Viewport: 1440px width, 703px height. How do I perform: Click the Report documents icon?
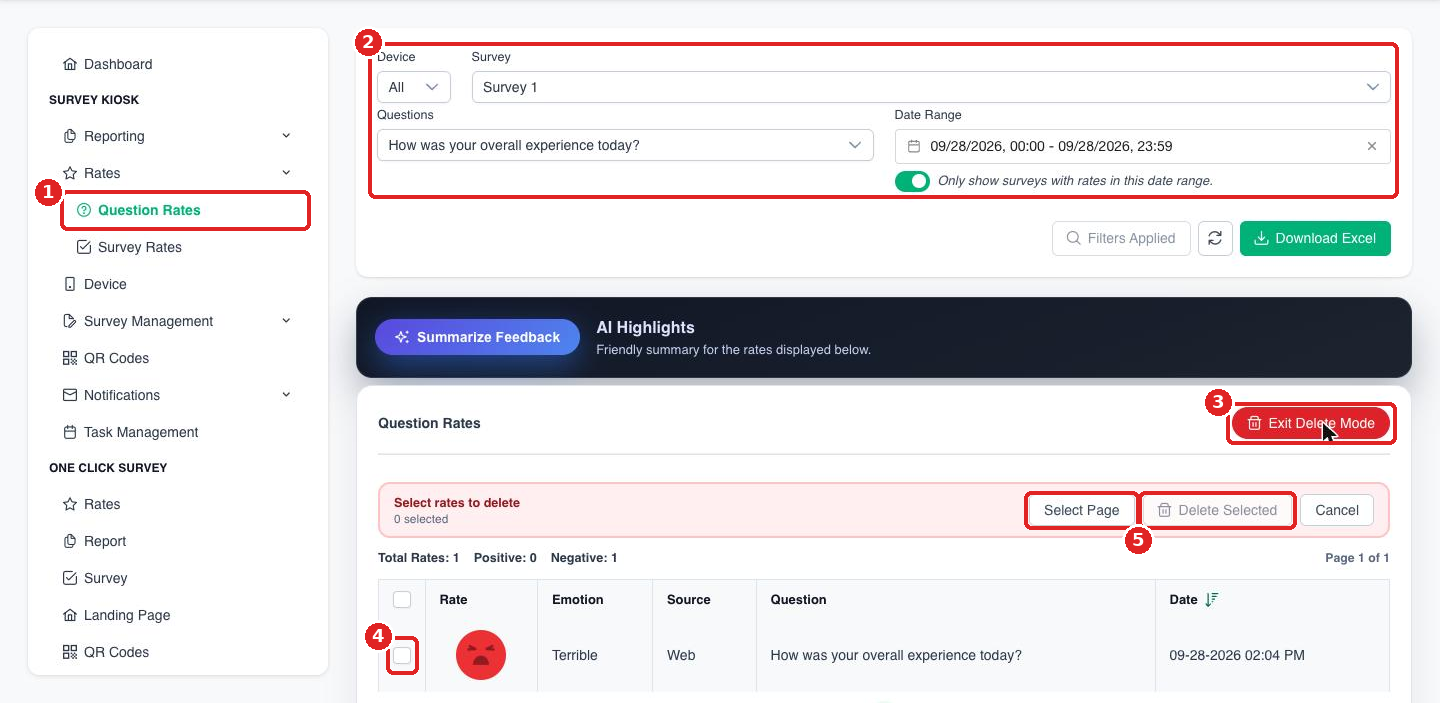click(x=70, y=541)
